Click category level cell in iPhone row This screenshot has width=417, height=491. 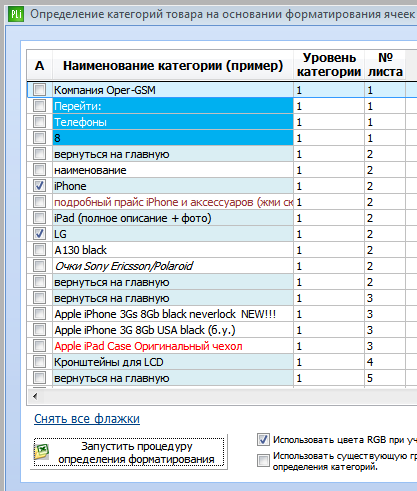tap(329, 186)
